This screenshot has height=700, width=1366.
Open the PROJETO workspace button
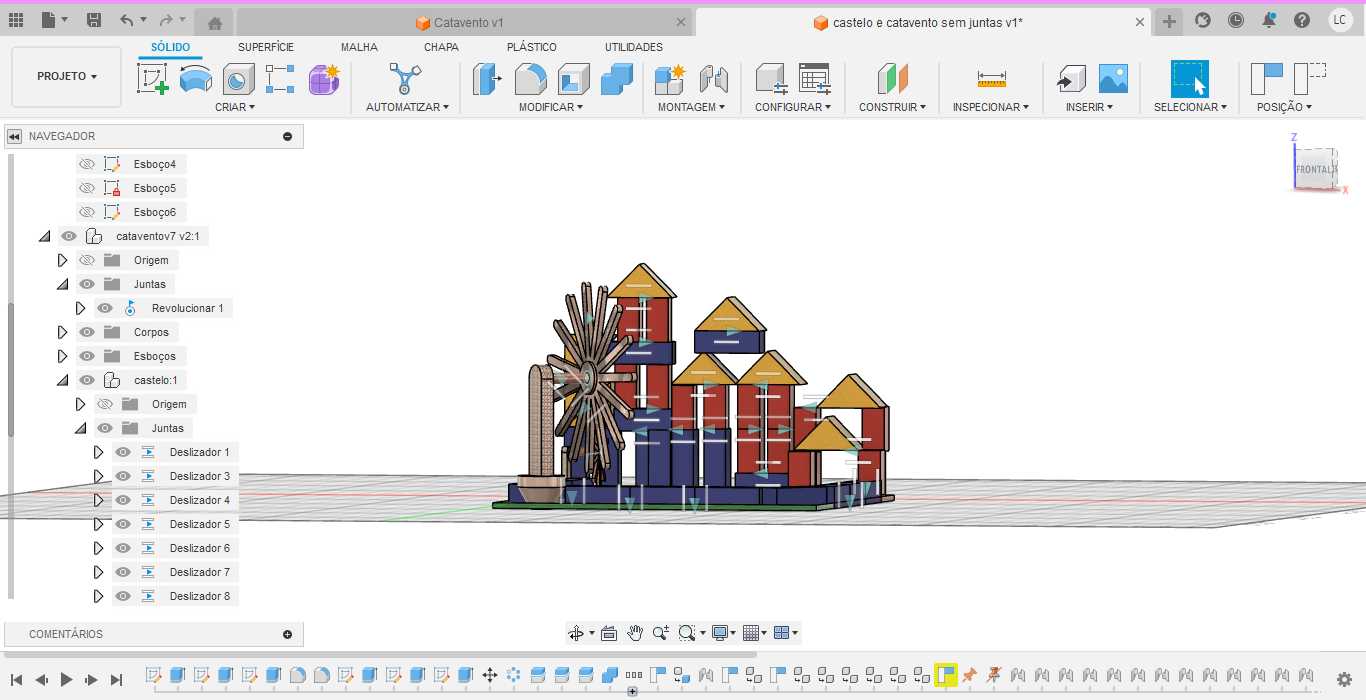(67, 76)
